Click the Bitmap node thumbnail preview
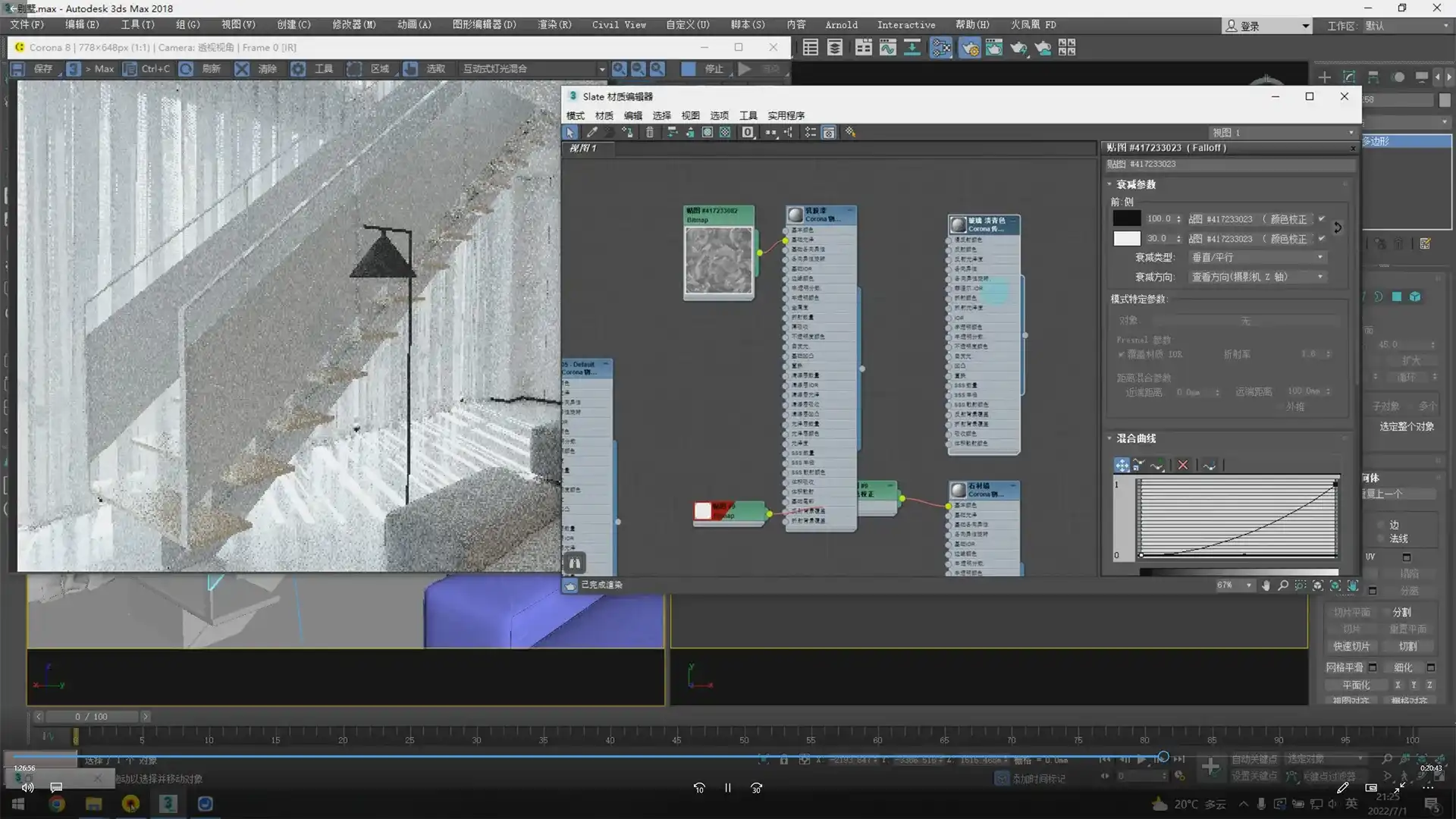1456x819 pixels. coord(718,260)
